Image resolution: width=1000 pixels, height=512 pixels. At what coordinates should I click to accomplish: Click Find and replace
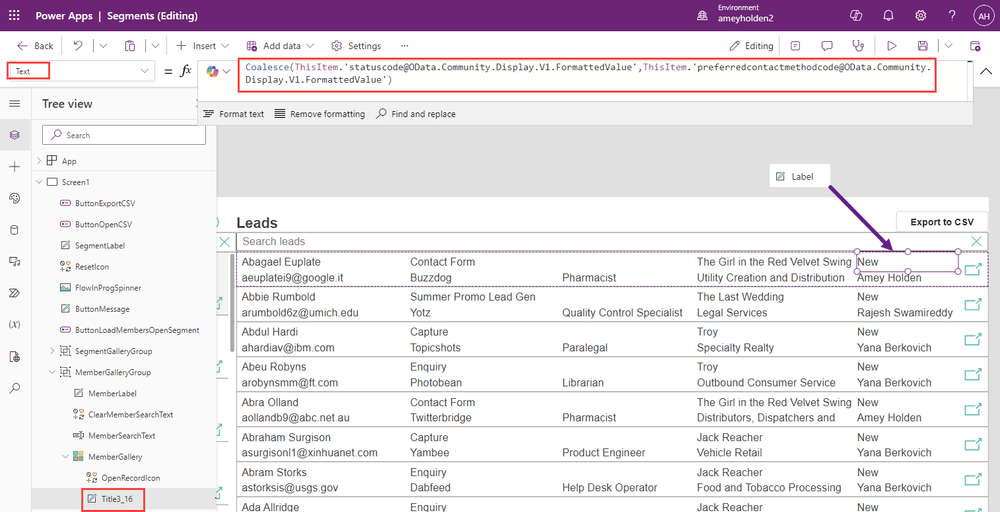pos(416,114)
